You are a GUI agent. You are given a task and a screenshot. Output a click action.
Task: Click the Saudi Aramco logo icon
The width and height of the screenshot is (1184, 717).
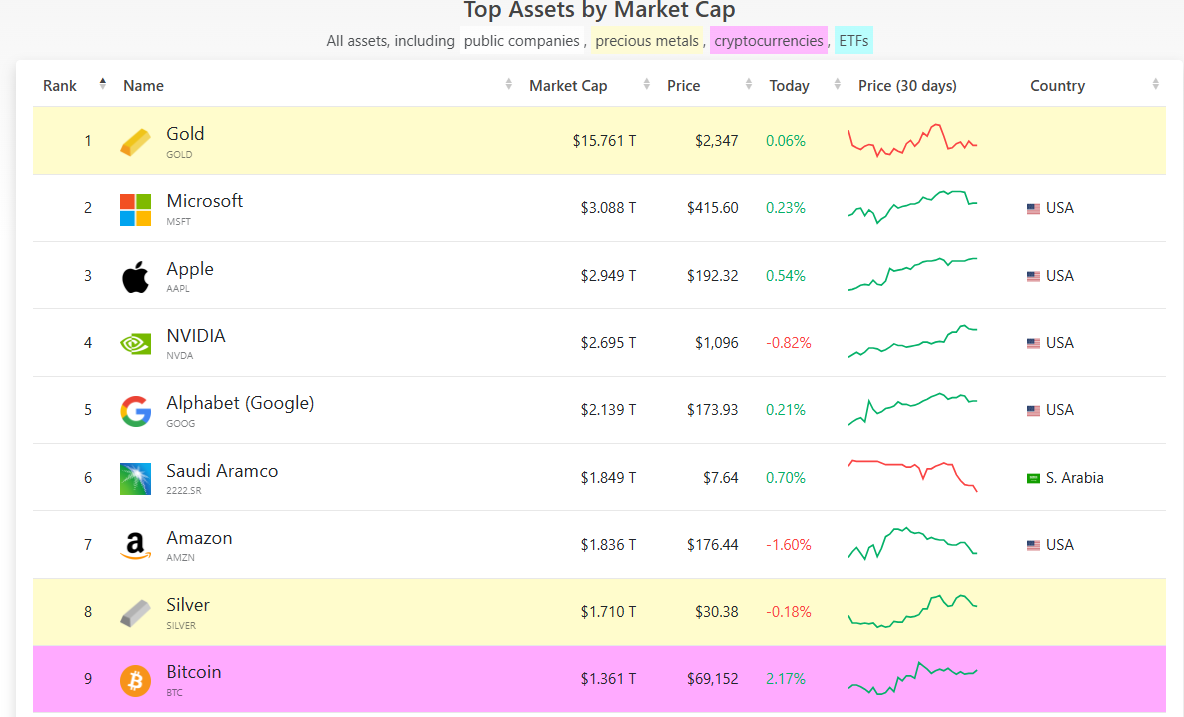point(135,479)
